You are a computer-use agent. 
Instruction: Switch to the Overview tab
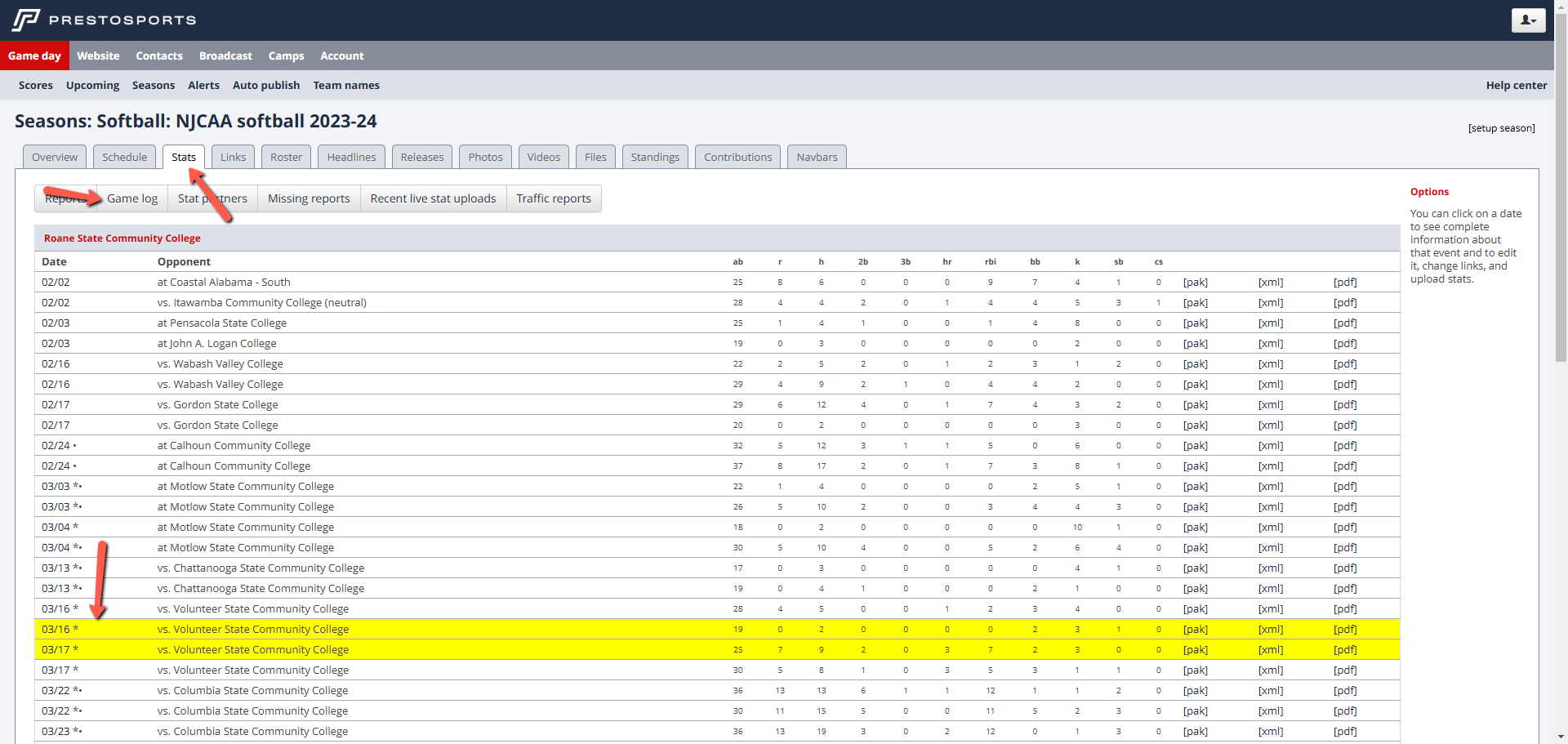click(x=55, y=157)
